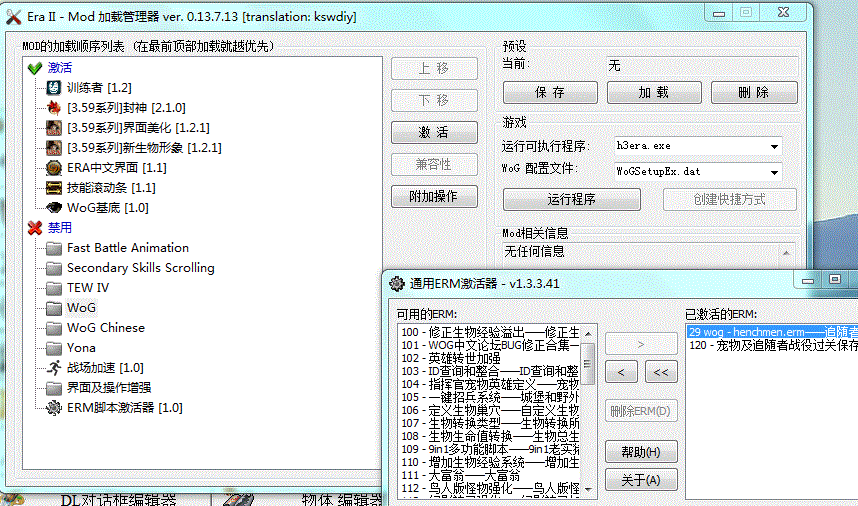Click the 关于(A) button
Screen dimensions: 858x506
click(641, 480)
